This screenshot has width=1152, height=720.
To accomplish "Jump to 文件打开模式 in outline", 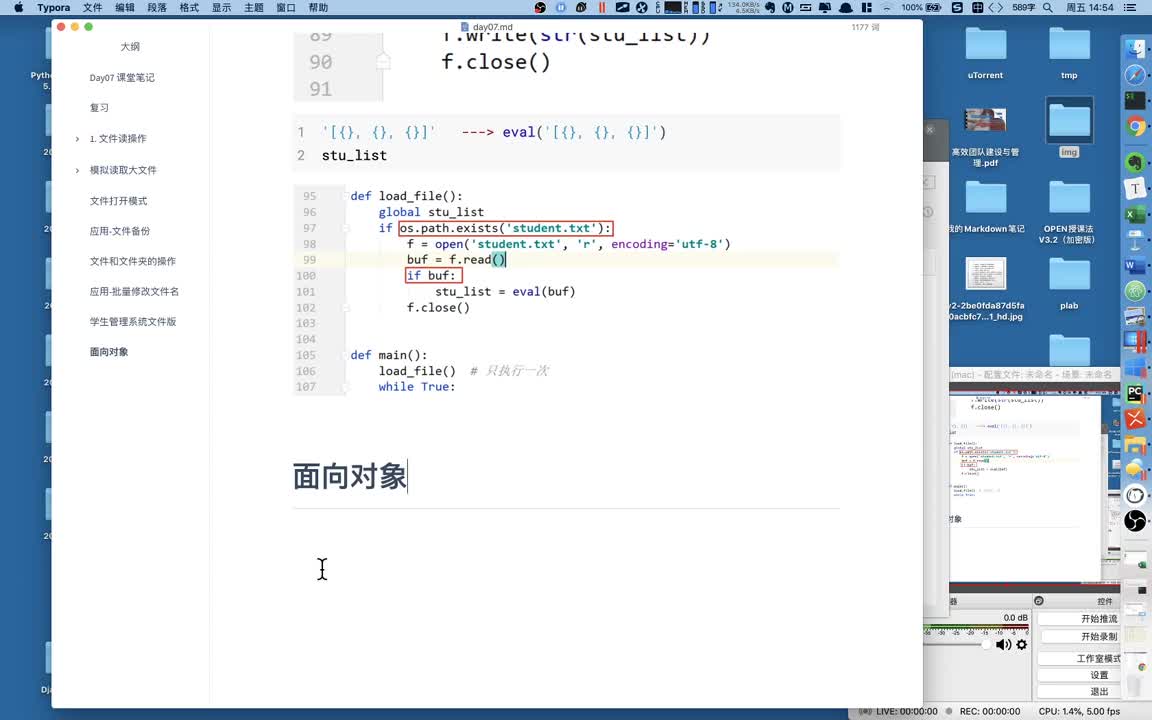I will point(118,201).
